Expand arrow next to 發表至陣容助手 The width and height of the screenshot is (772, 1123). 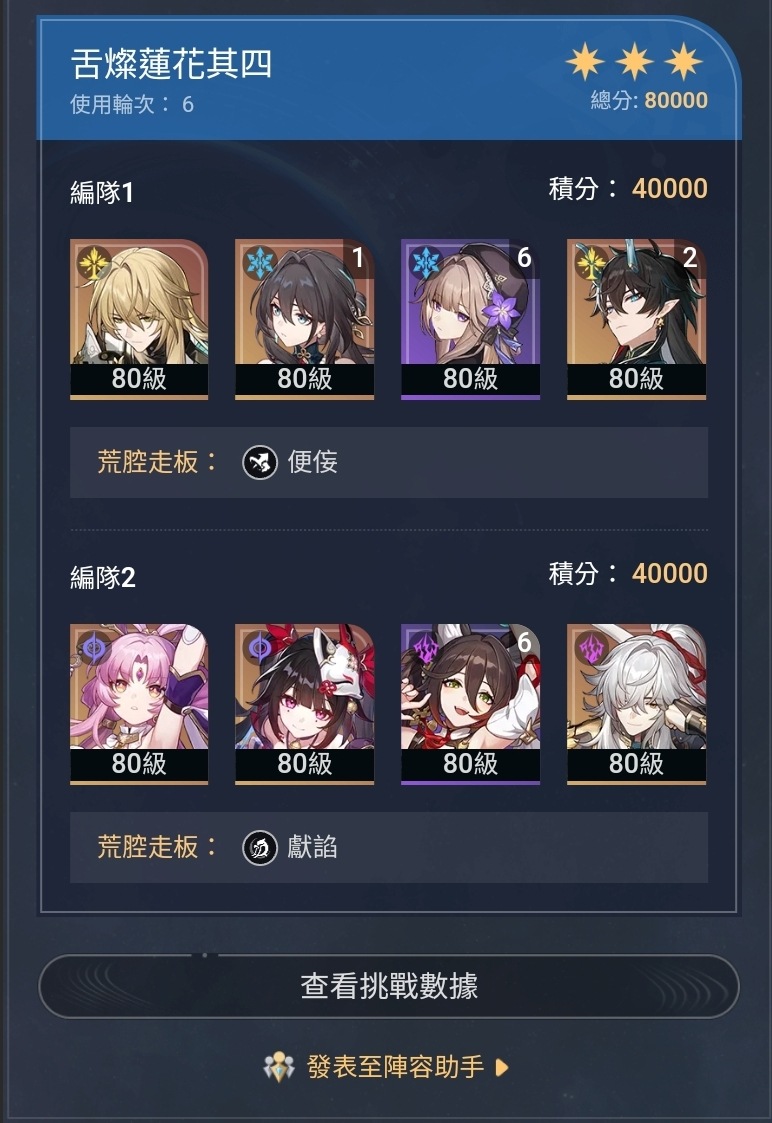(502, 1068)
